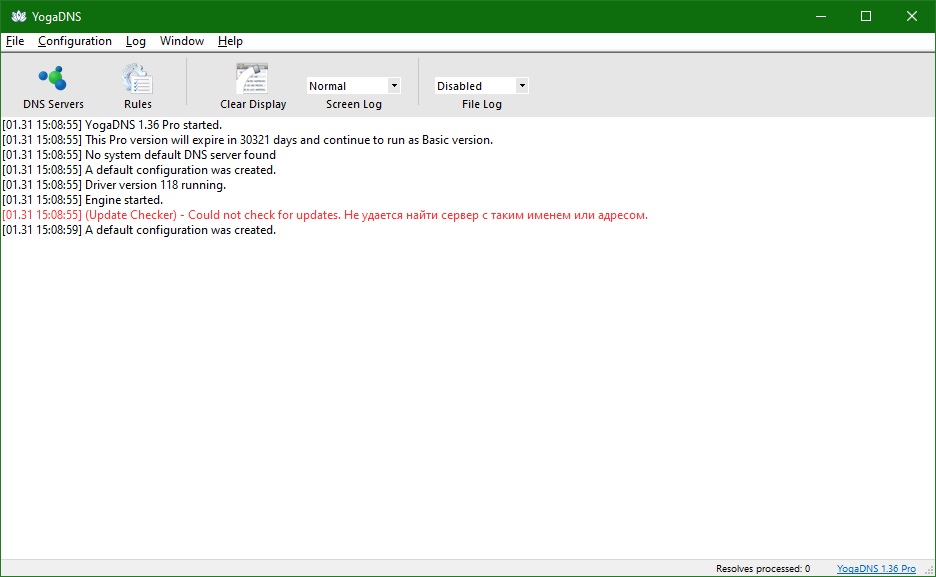Select the 15:08:55 default configuration log line
Screen dimensions: 936x577
138,170
